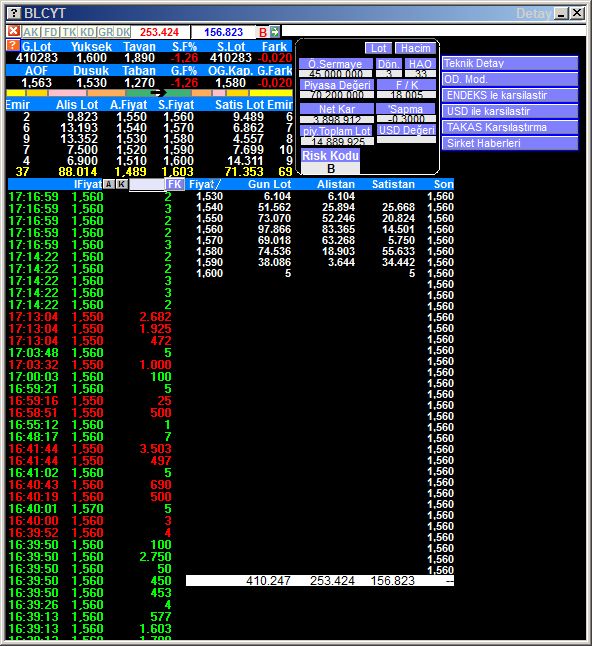The image size is (592, 646).
Task: Open ENDEKS ile karsilastir comparison
Action: click(x=510, y=96)
